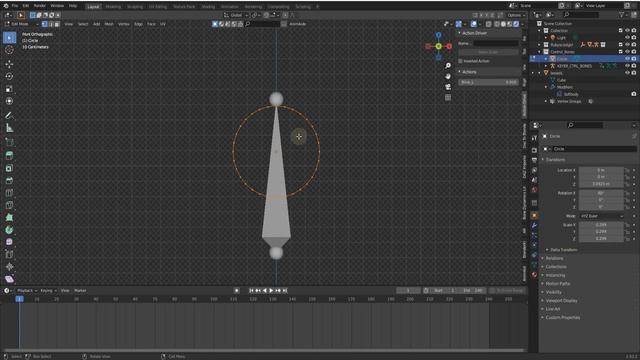Open the Keying popover in timeline

coord(48,291)
